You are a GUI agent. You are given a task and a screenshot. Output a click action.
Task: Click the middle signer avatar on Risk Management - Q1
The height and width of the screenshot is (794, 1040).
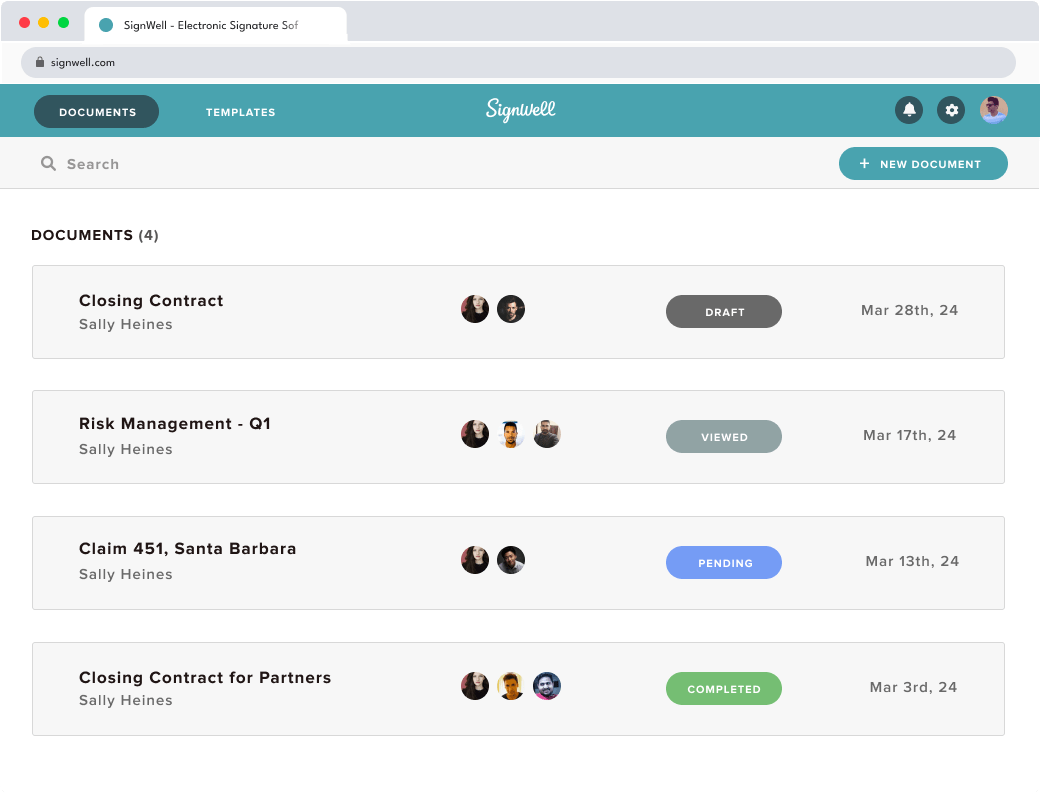coord(511,434)
